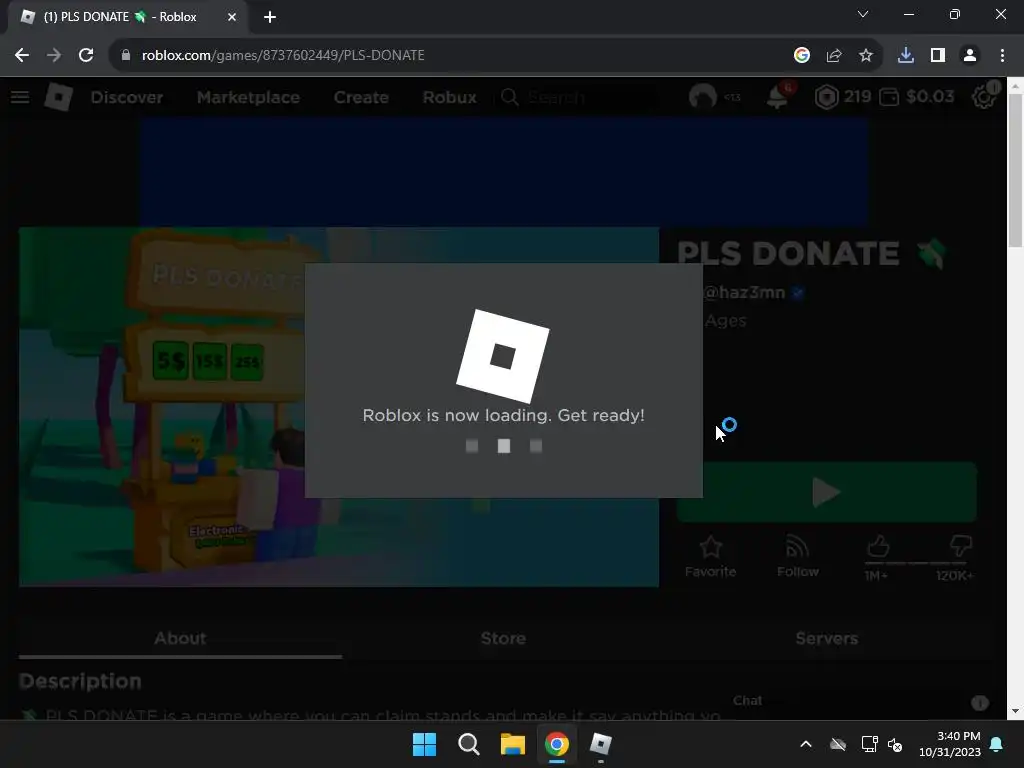Click the chat info circle icon

click(x=980, y=703)
